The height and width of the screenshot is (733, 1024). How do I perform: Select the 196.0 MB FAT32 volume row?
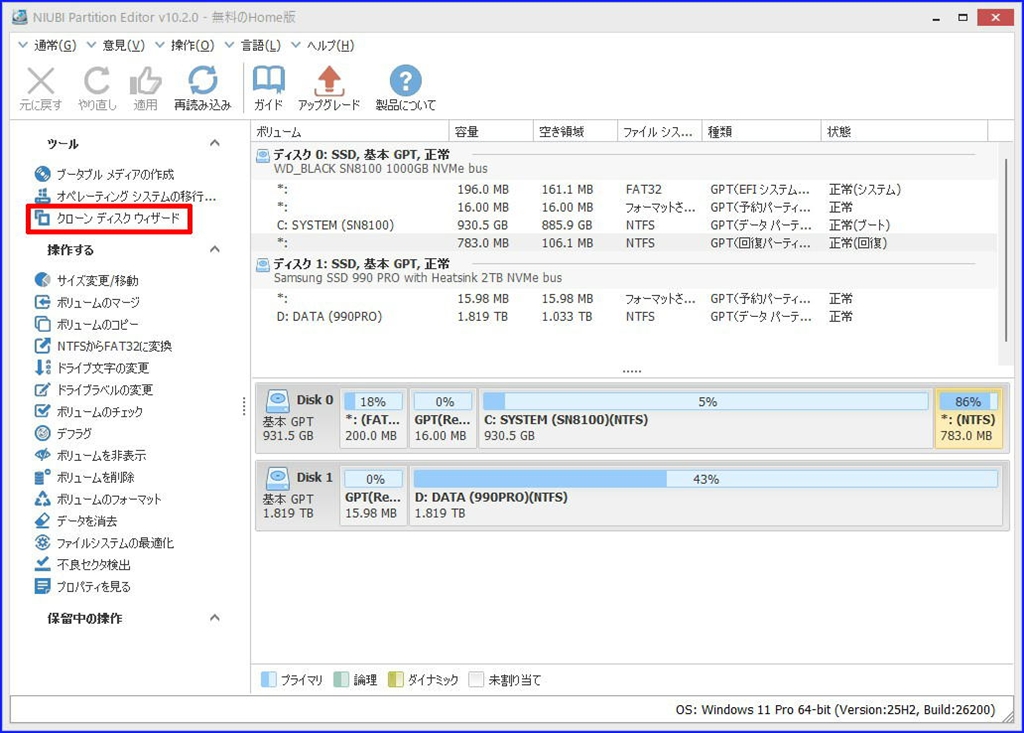624,189
